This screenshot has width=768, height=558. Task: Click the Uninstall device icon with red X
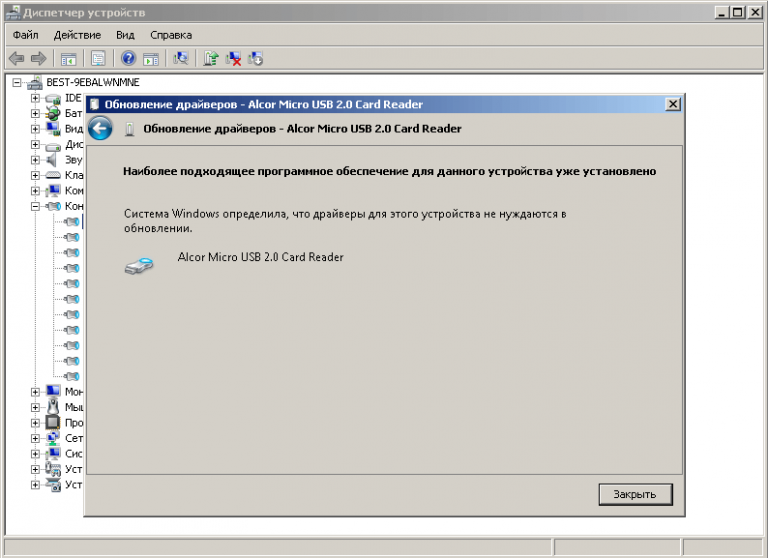point(234,59)
